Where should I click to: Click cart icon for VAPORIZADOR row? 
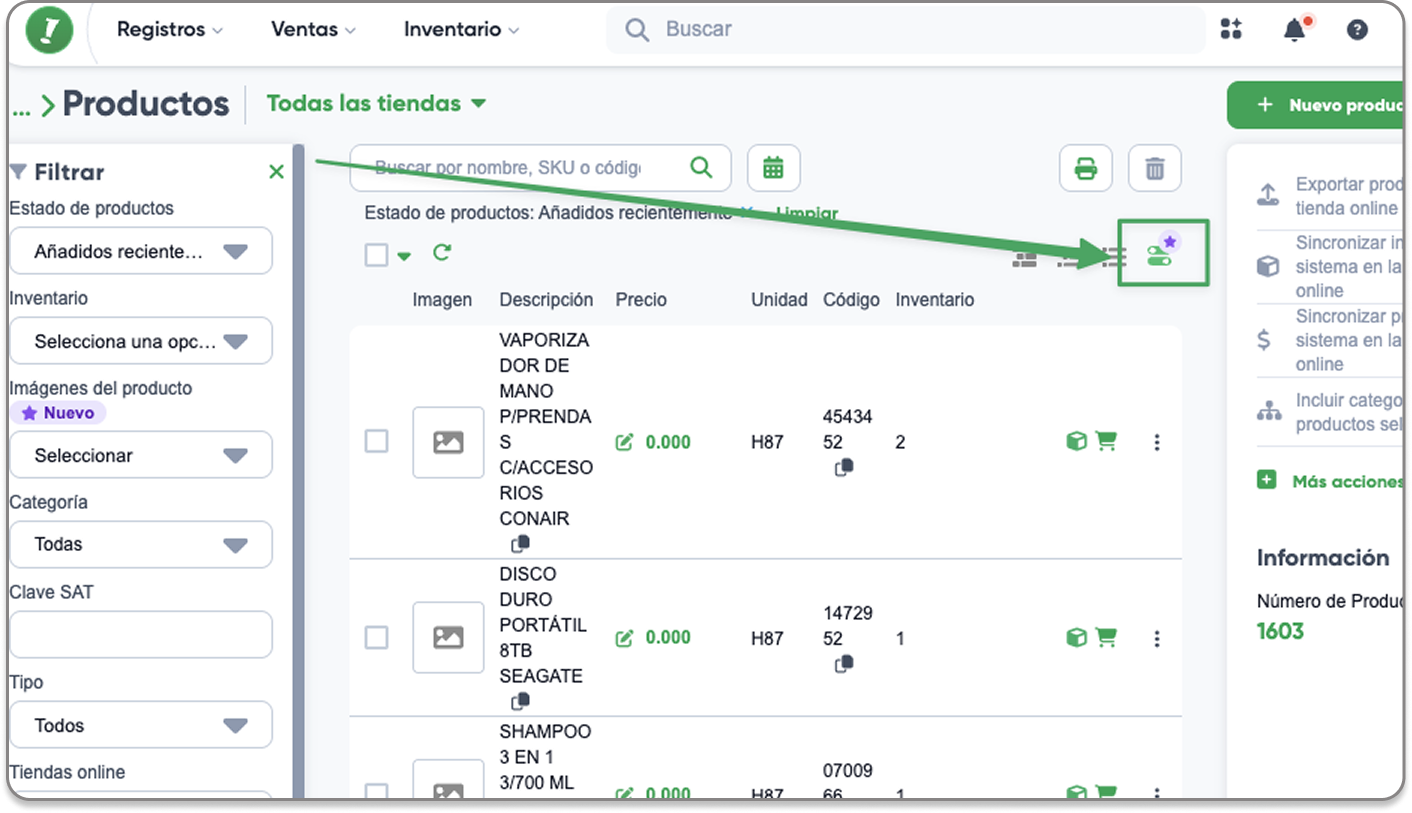(x=1105, y=441)
